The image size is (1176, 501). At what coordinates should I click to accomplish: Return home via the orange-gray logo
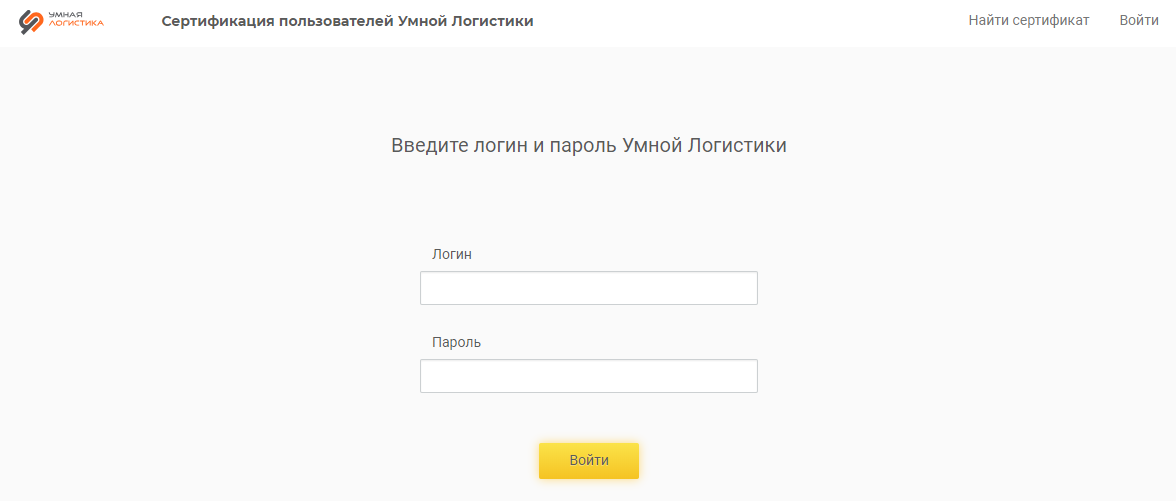(x=62, y=22)
